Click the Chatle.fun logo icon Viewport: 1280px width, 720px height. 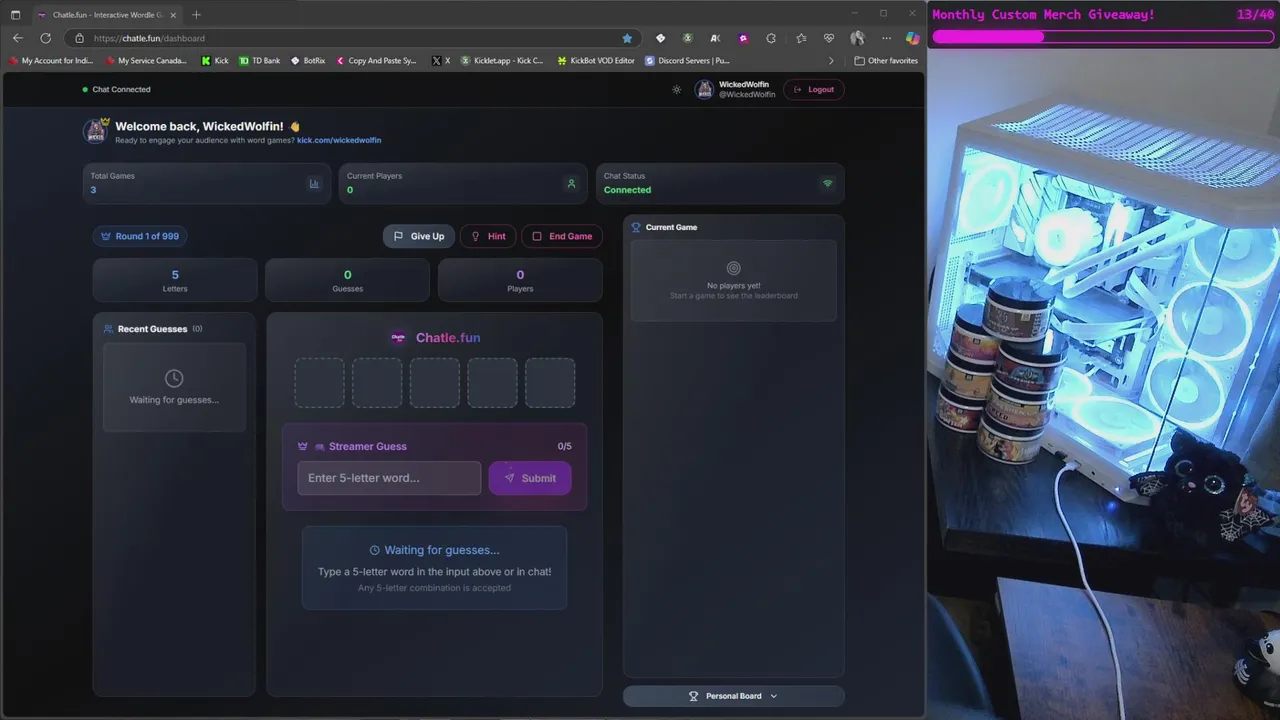(398, 337)
